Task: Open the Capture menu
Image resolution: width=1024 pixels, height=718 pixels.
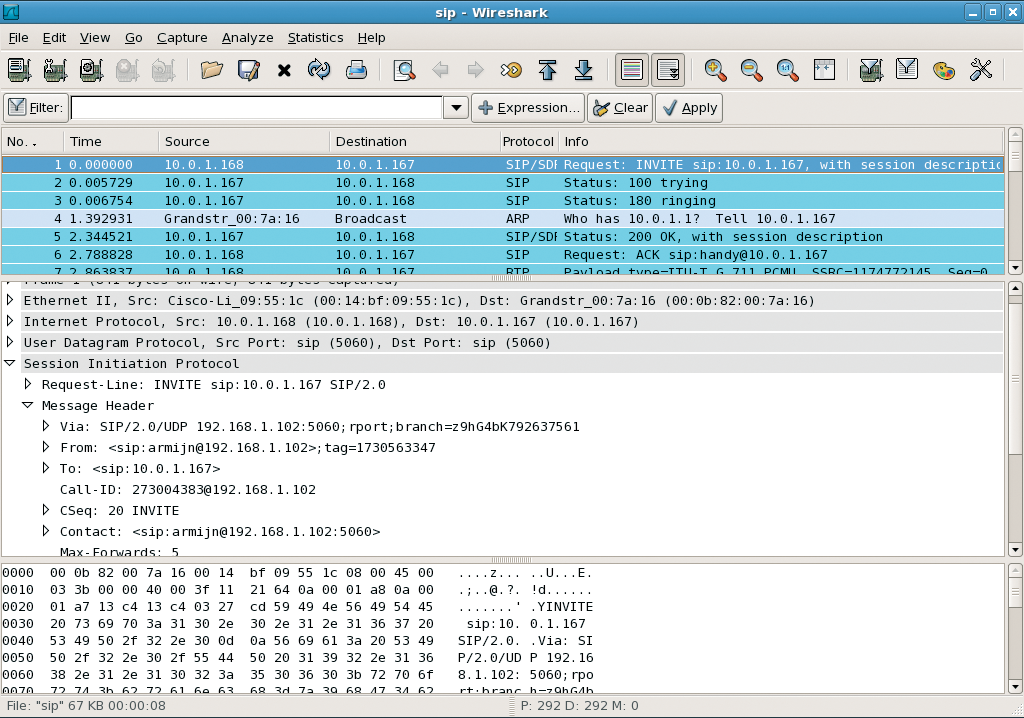Action: [x=182, y=38]
